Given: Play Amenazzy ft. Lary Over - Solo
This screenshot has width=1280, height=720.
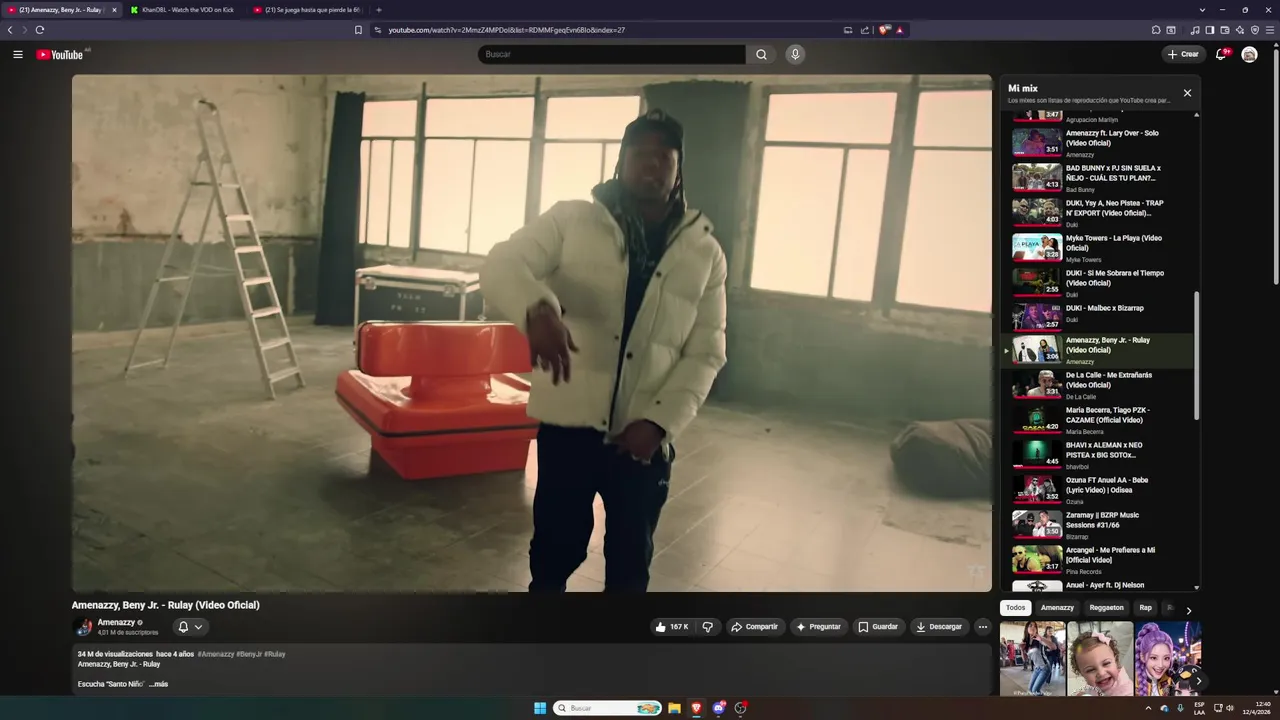Looking at the screenshot, I should (x=1098, y=143).
